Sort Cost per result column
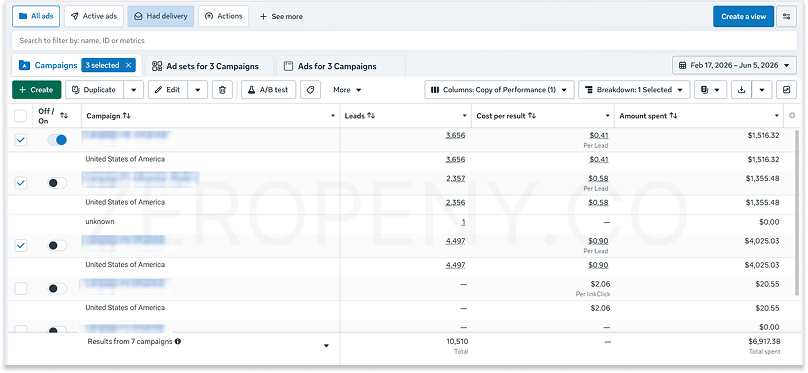Screen dimensions: 808x373 point(532,116)
